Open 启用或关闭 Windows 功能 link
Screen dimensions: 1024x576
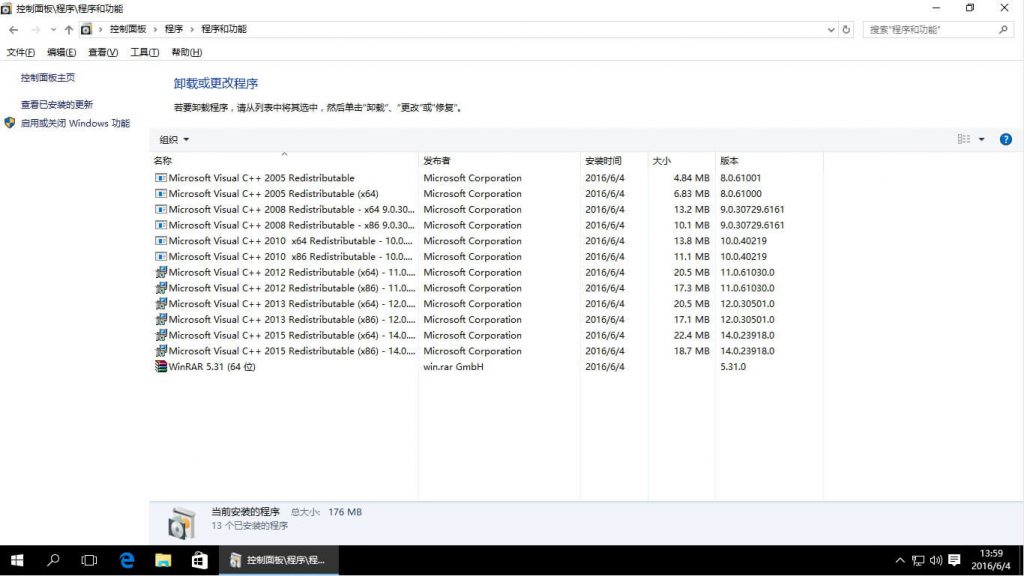(75, 123)
